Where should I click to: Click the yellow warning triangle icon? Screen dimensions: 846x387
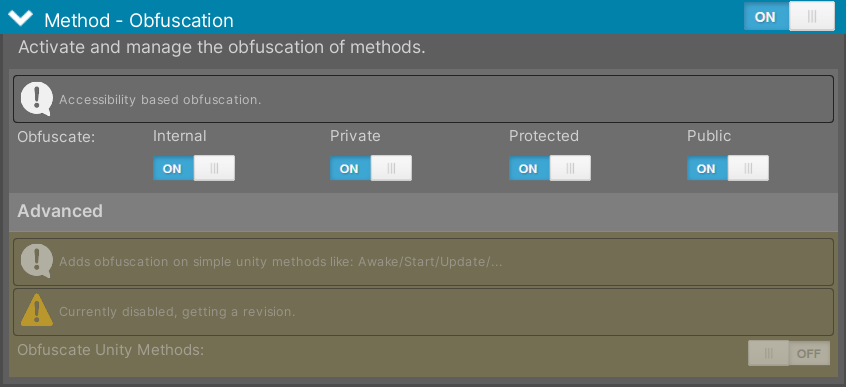click(x=37, y=311)
